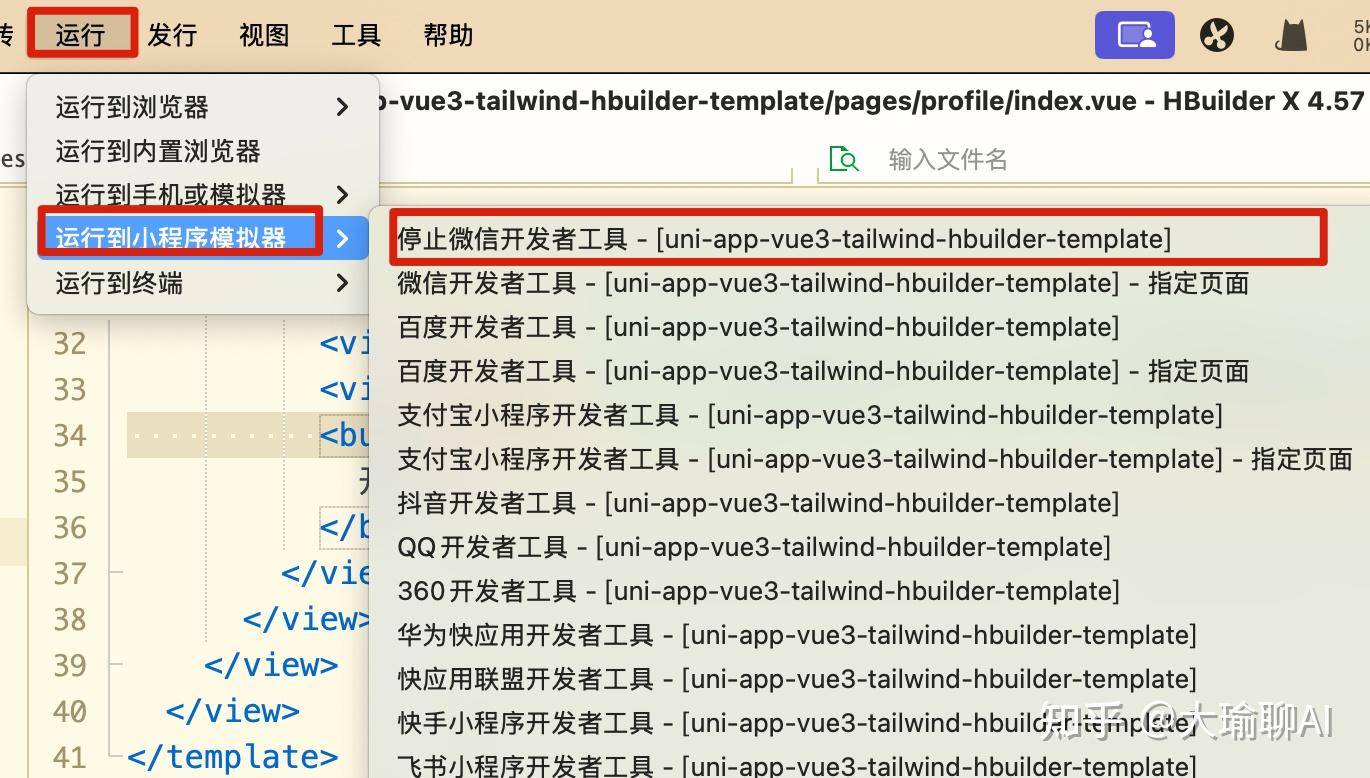Expand 运行到终端 submenu
The width and height of the screenshot is (1370, 778).
tap(203, 283)
